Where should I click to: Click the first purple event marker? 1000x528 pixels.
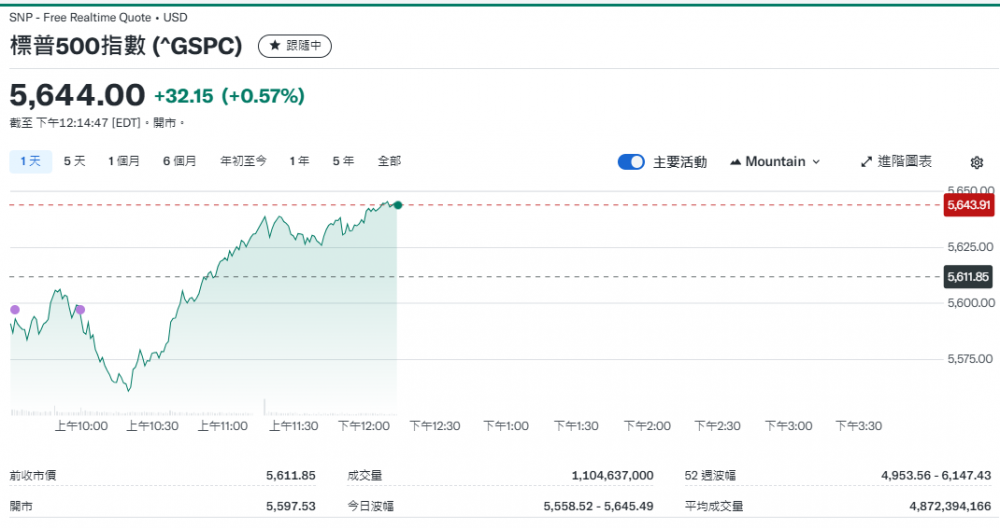pos(14,310)
